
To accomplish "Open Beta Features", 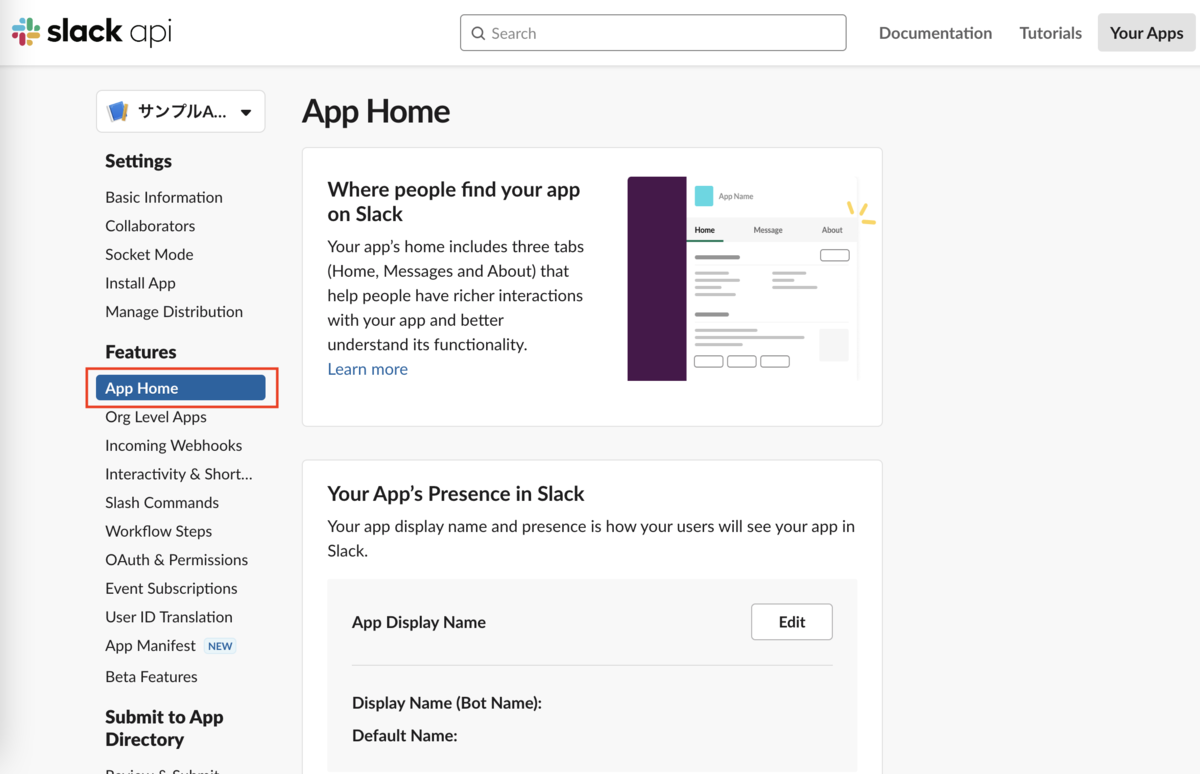I will pos(151,677).
